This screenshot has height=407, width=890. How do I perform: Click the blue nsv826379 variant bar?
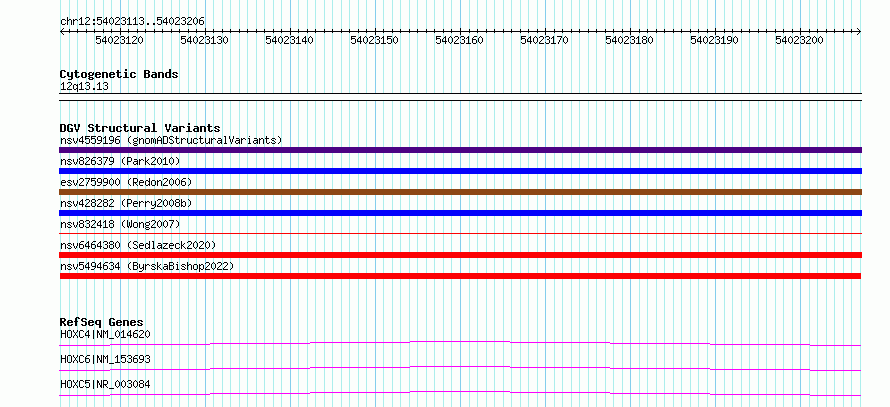click(460, 171)
